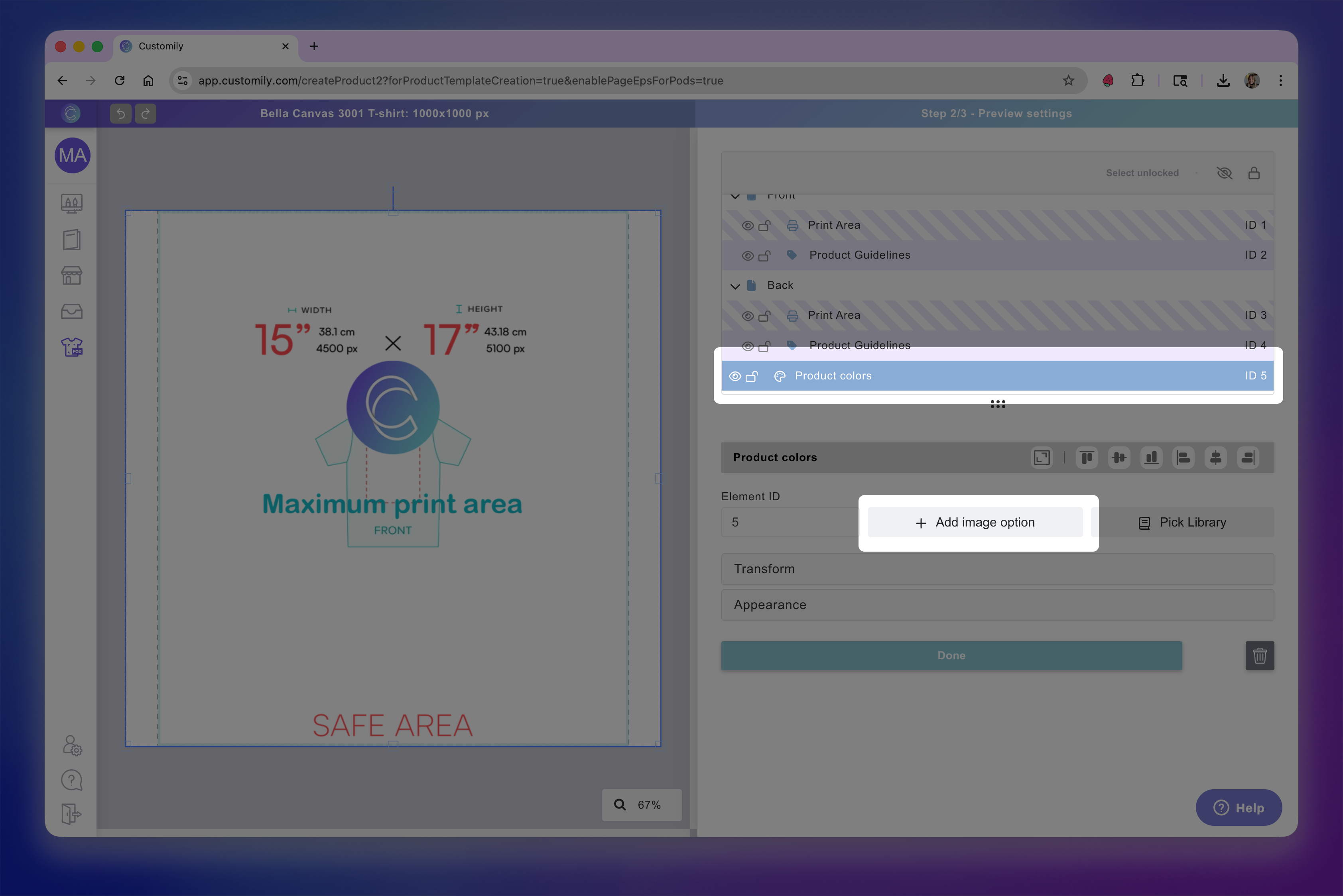This screenshot has height=896, width=1343.
Task: Toggle visibility of Back Product Guidelines
Action: tap(748, 345)
